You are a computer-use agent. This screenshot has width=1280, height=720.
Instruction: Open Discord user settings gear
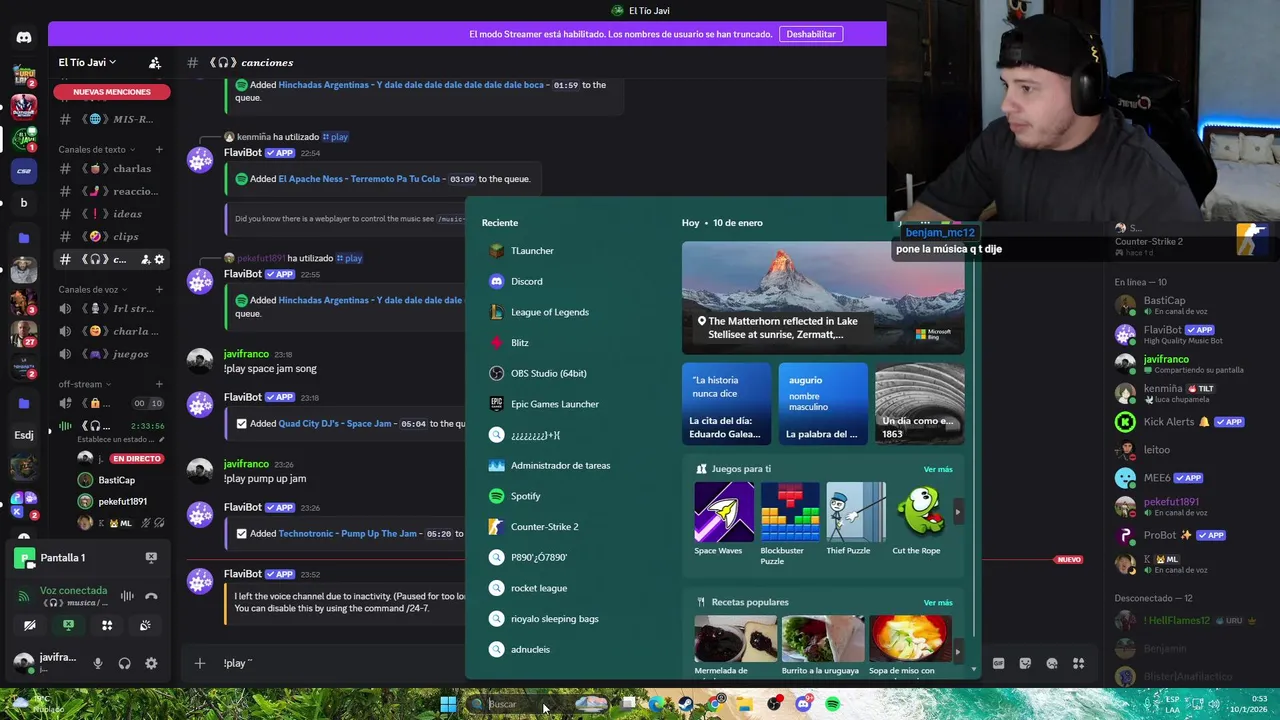point(151,663)
